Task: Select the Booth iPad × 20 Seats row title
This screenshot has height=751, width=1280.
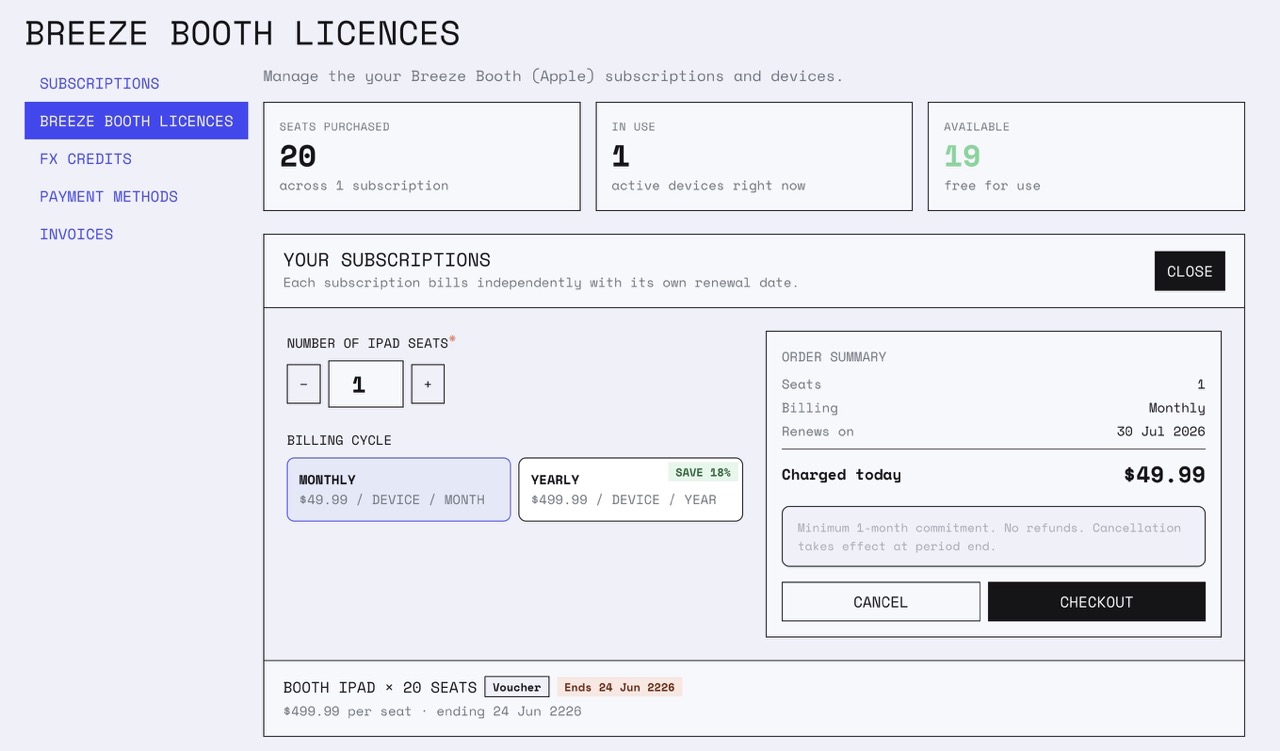Action: click(x=380, y=687)
